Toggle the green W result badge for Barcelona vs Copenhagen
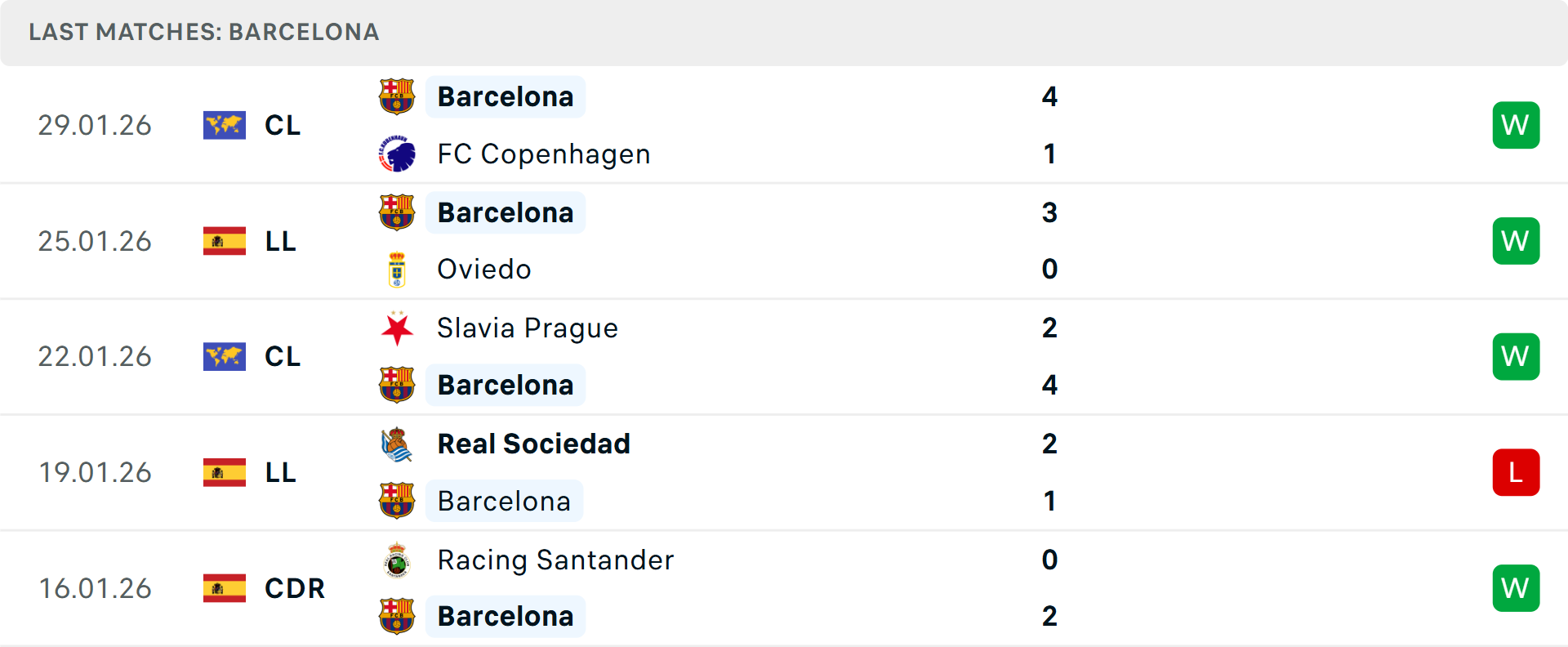 click(1516, 125)
